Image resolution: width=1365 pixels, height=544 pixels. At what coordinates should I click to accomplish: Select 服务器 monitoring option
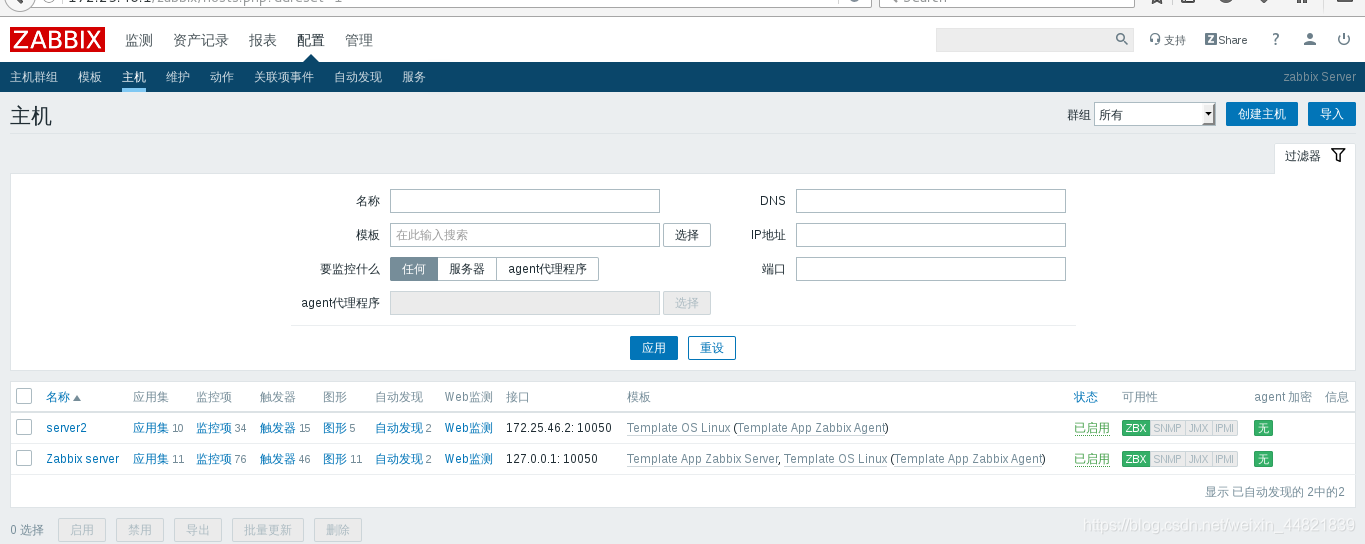467,269
